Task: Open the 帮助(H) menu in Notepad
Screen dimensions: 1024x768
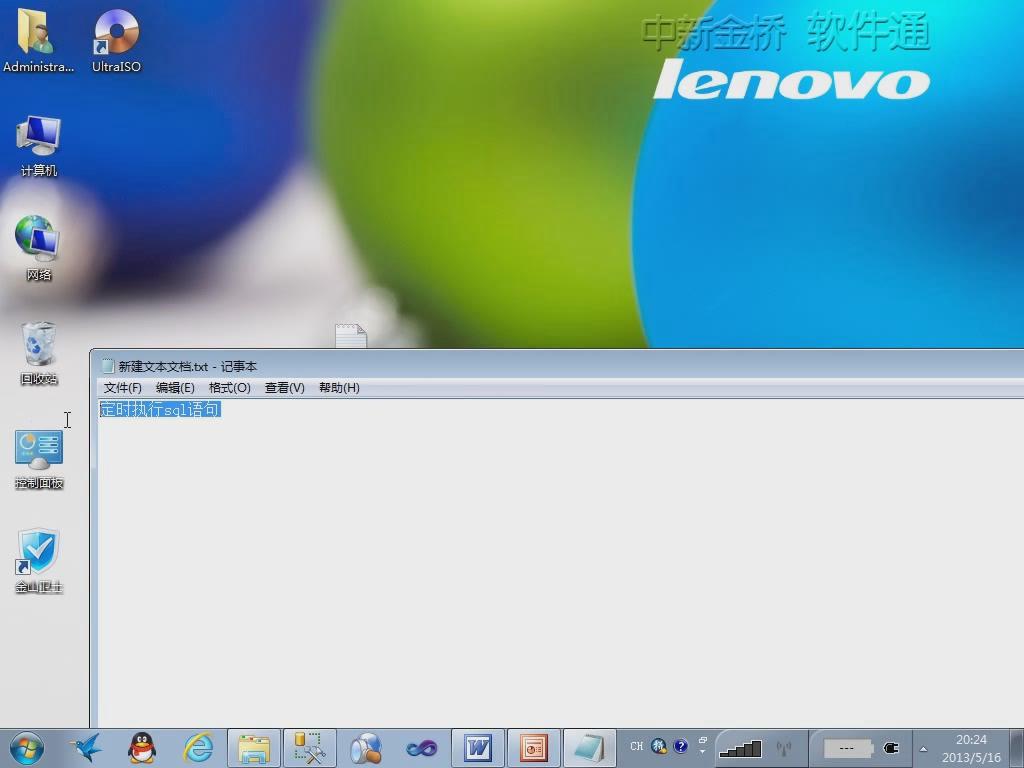Action: pos(339,388)
